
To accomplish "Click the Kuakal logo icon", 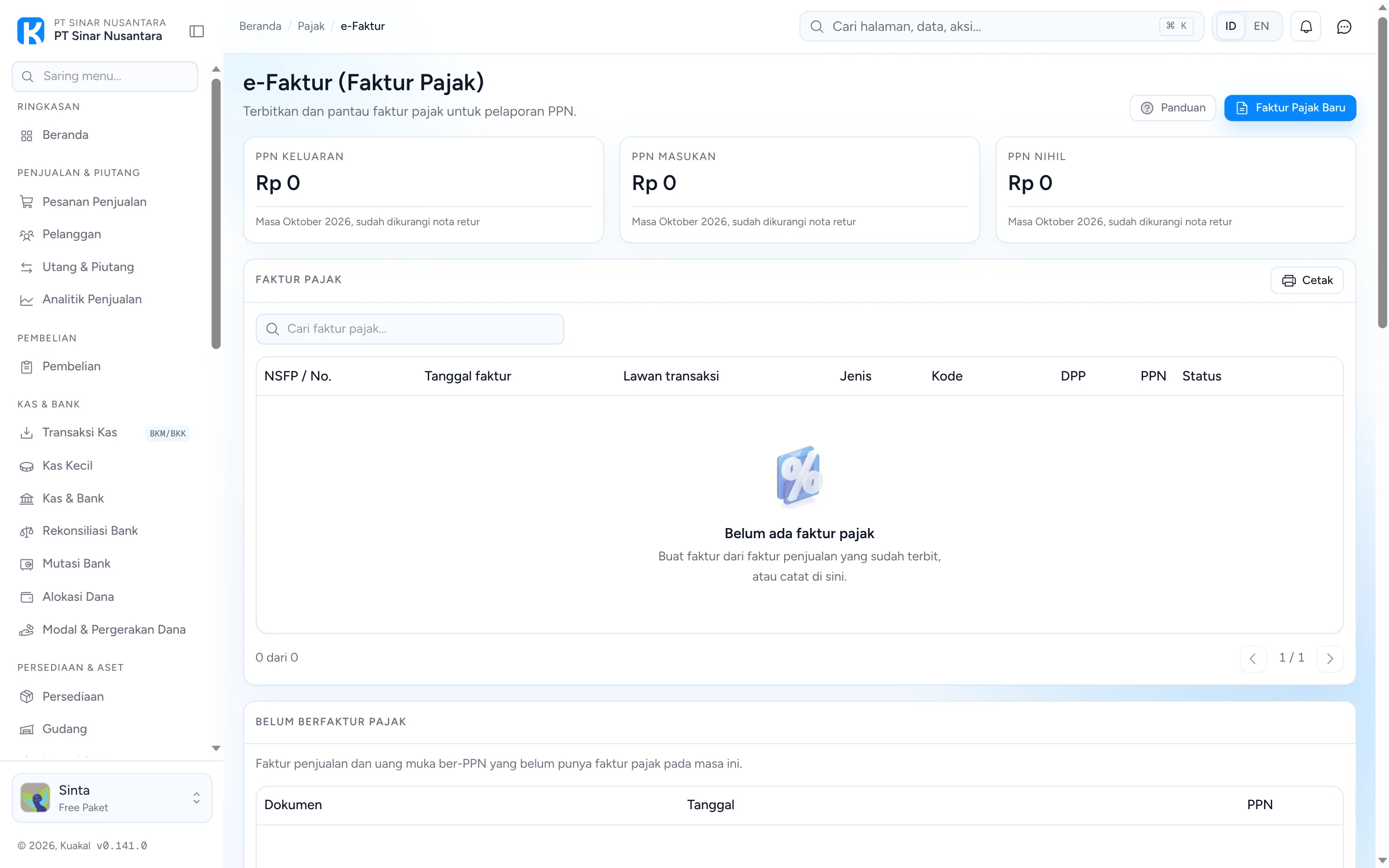I will 30,30.
